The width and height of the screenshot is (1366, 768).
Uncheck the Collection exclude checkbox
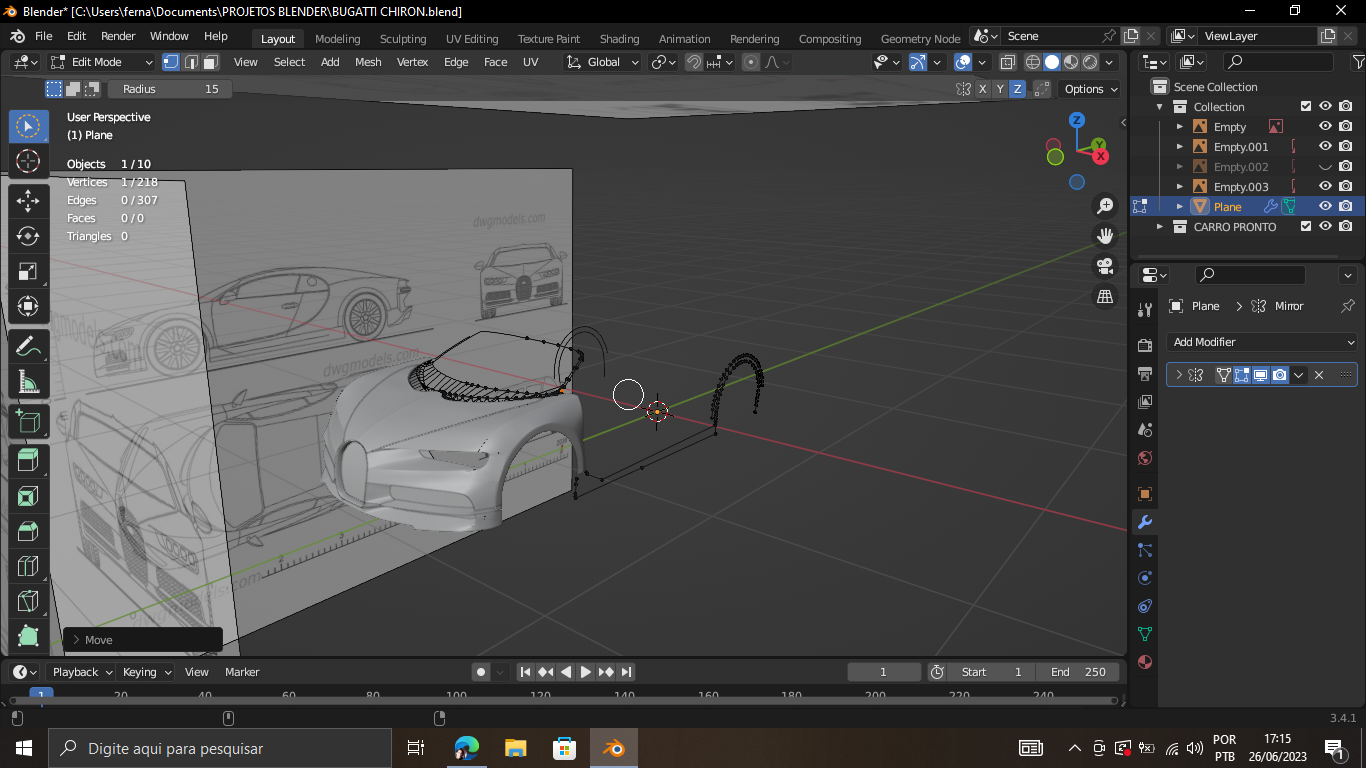pos(1305,107)
